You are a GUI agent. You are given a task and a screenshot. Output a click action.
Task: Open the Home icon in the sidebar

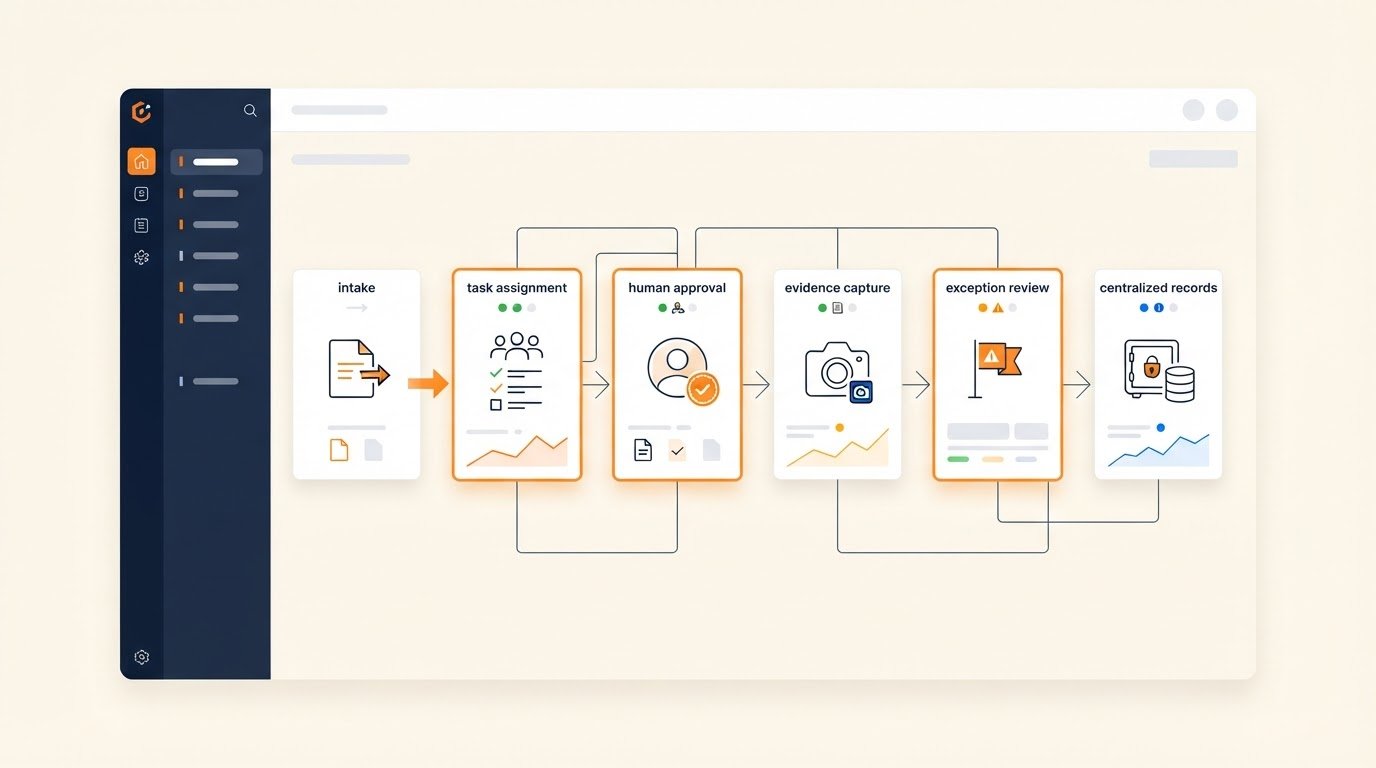point(141,161)
